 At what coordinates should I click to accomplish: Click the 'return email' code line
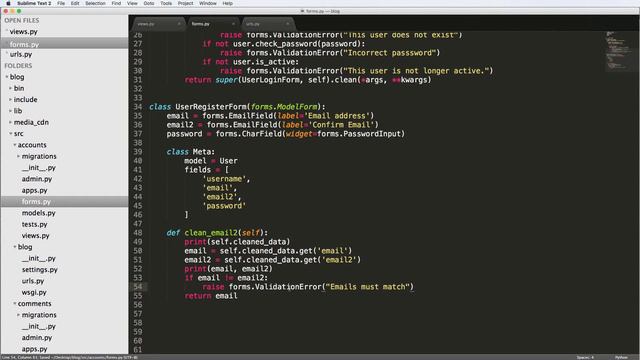click(211, 296)
